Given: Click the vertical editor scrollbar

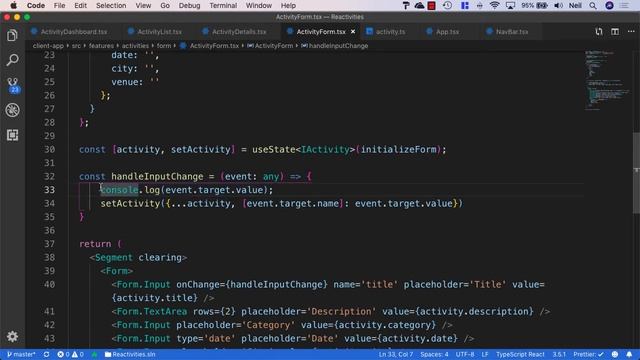Looking at the screenshot, I should (x=636, y=172).
